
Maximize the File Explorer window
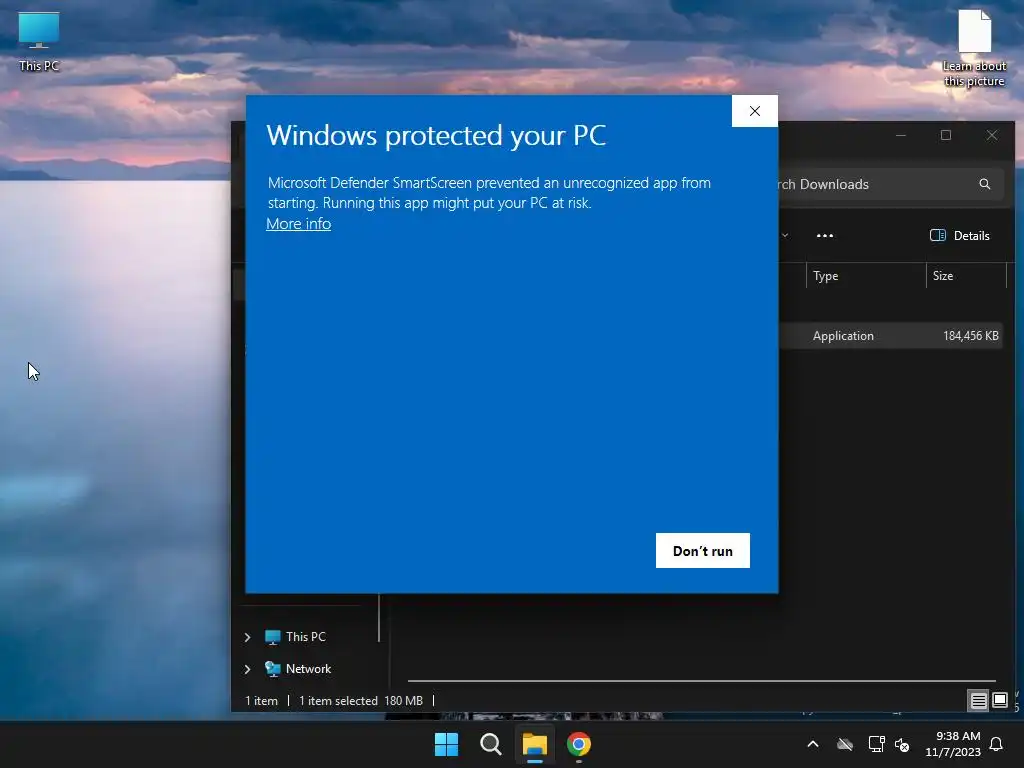click(946, 135)
